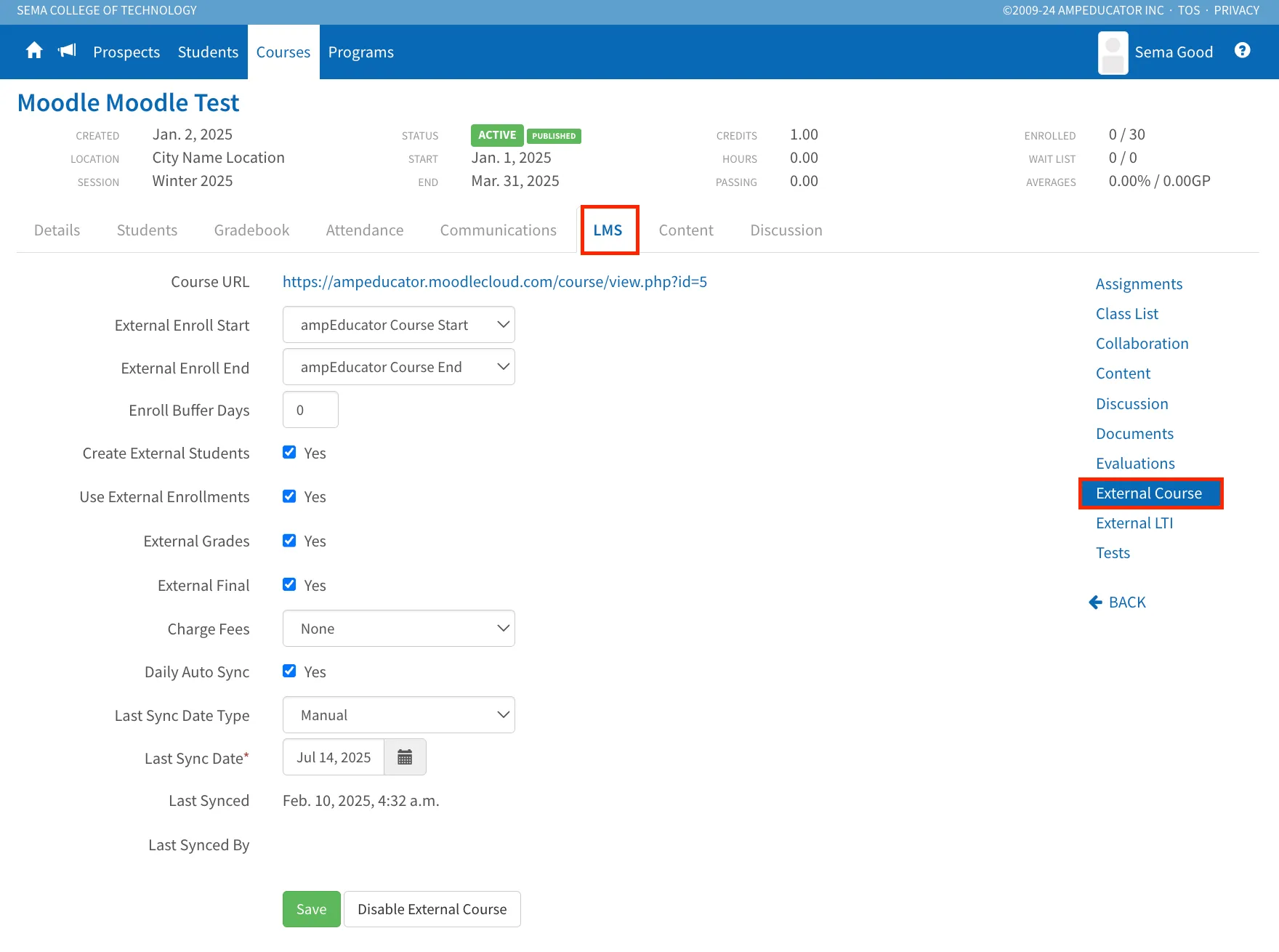
Task: Click the Last Sync Date text field
Action: pos(334,757)
